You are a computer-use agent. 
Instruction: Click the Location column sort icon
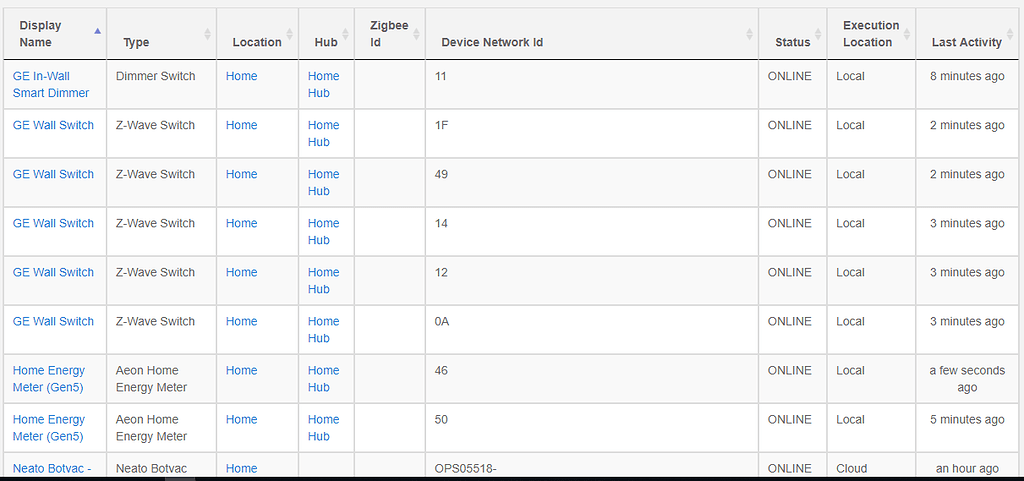(x=289, y=34)
